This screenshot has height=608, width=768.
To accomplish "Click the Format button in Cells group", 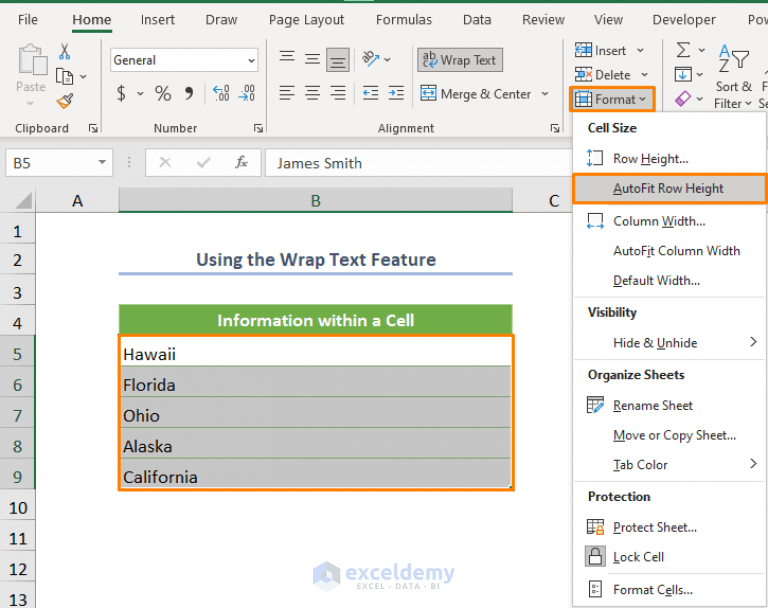I will [612, 99].
